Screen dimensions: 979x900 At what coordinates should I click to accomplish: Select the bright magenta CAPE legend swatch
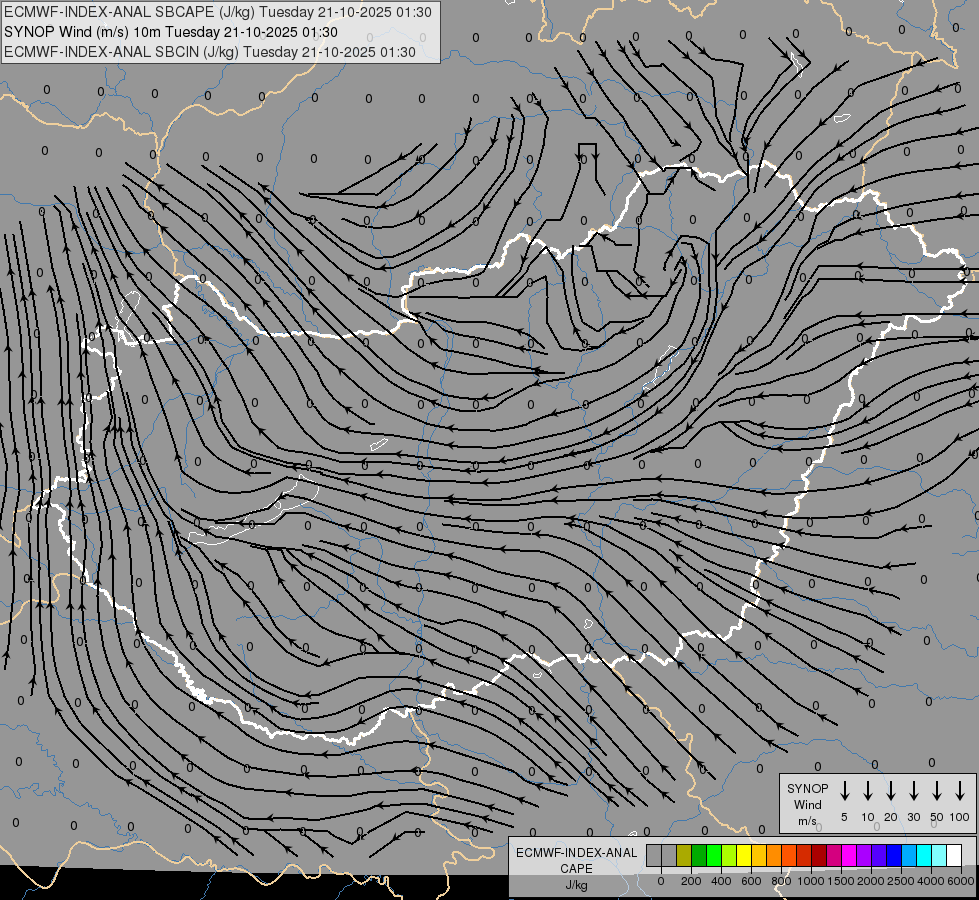(850, 856)
